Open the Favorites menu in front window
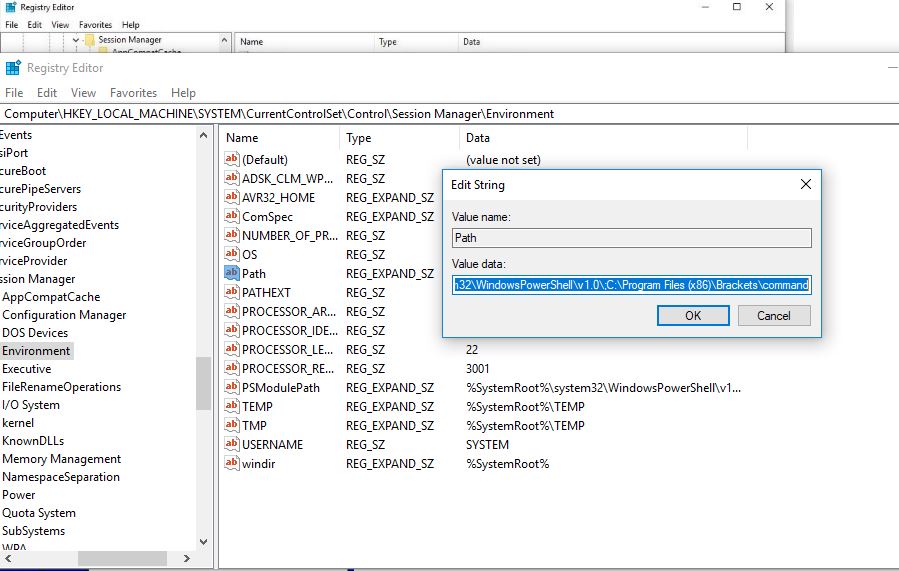The image size is (899, 571). click(133, 93)
